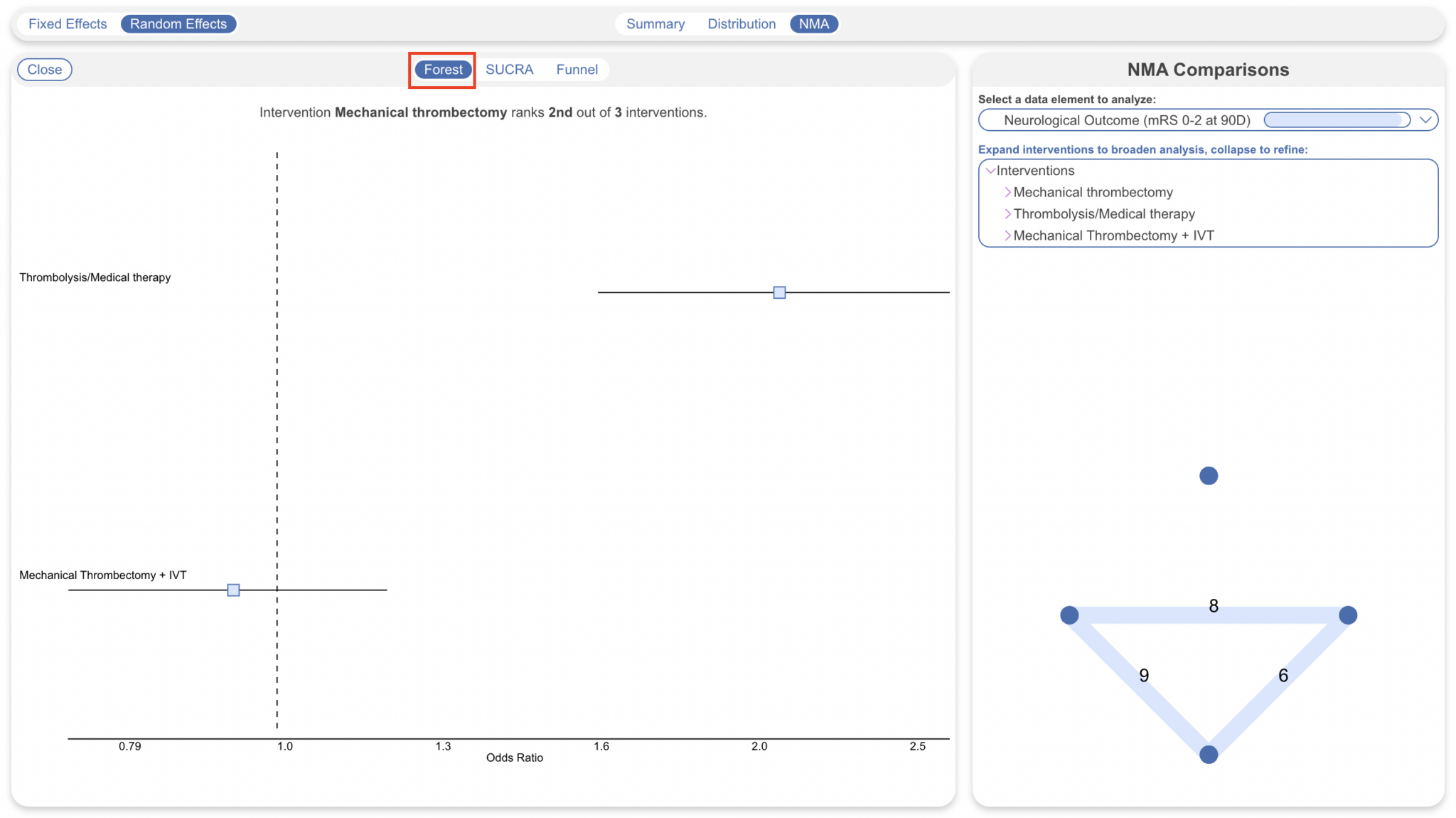
Task: Switch to Fixed Effects model
Action: click(x=68, y=23)
